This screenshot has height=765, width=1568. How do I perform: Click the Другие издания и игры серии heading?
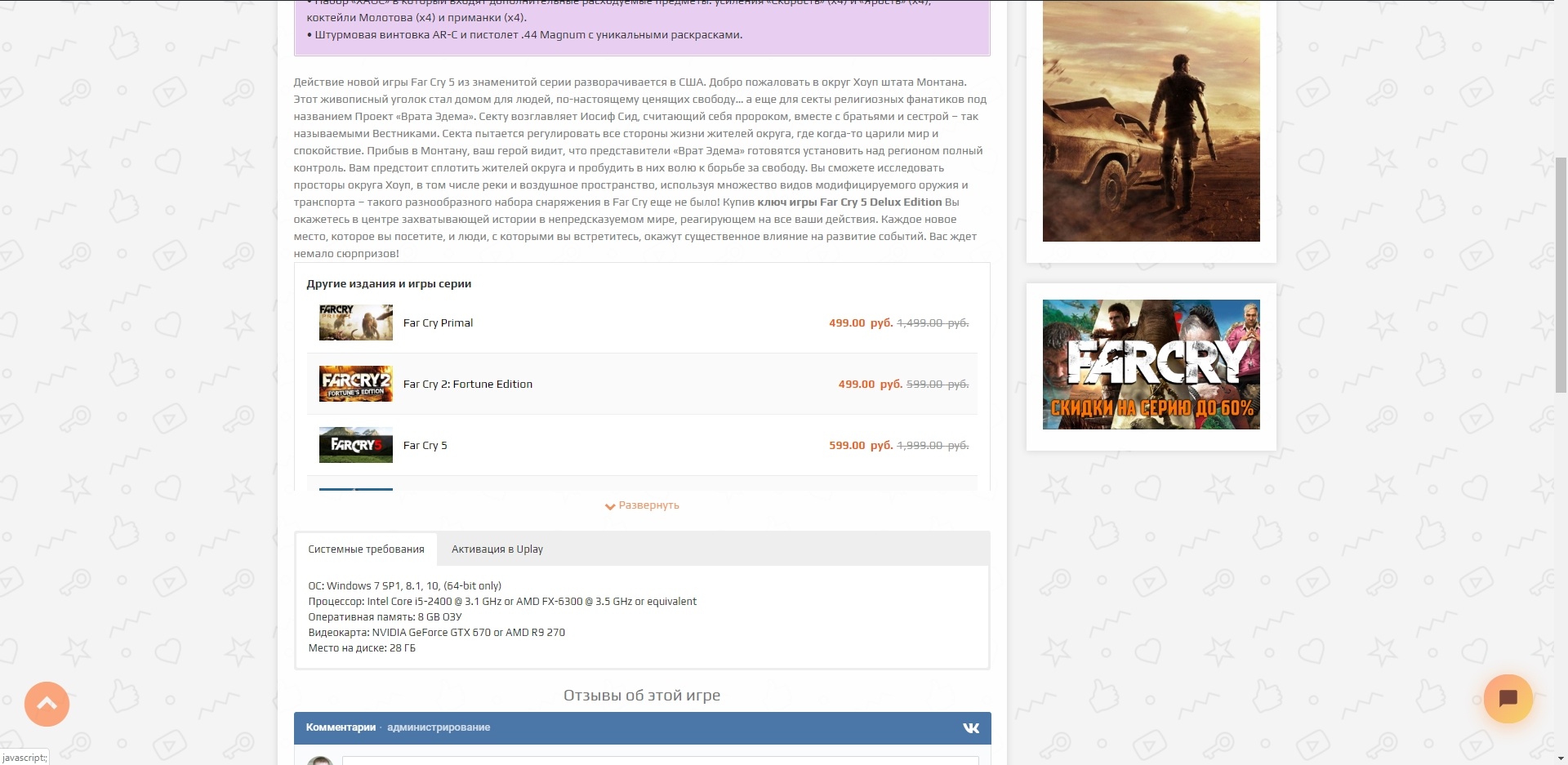[x=389, y=284]
